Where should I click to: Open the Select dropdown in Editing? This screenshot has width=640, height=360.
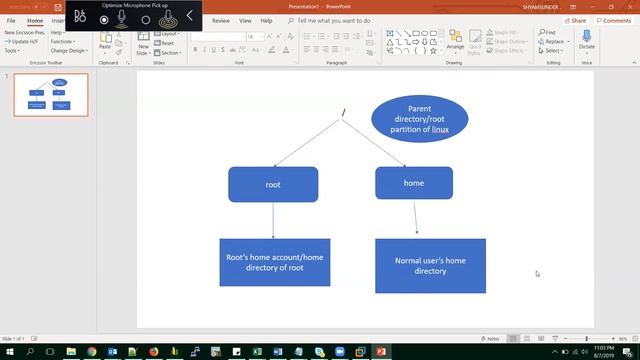coord(551,51)
